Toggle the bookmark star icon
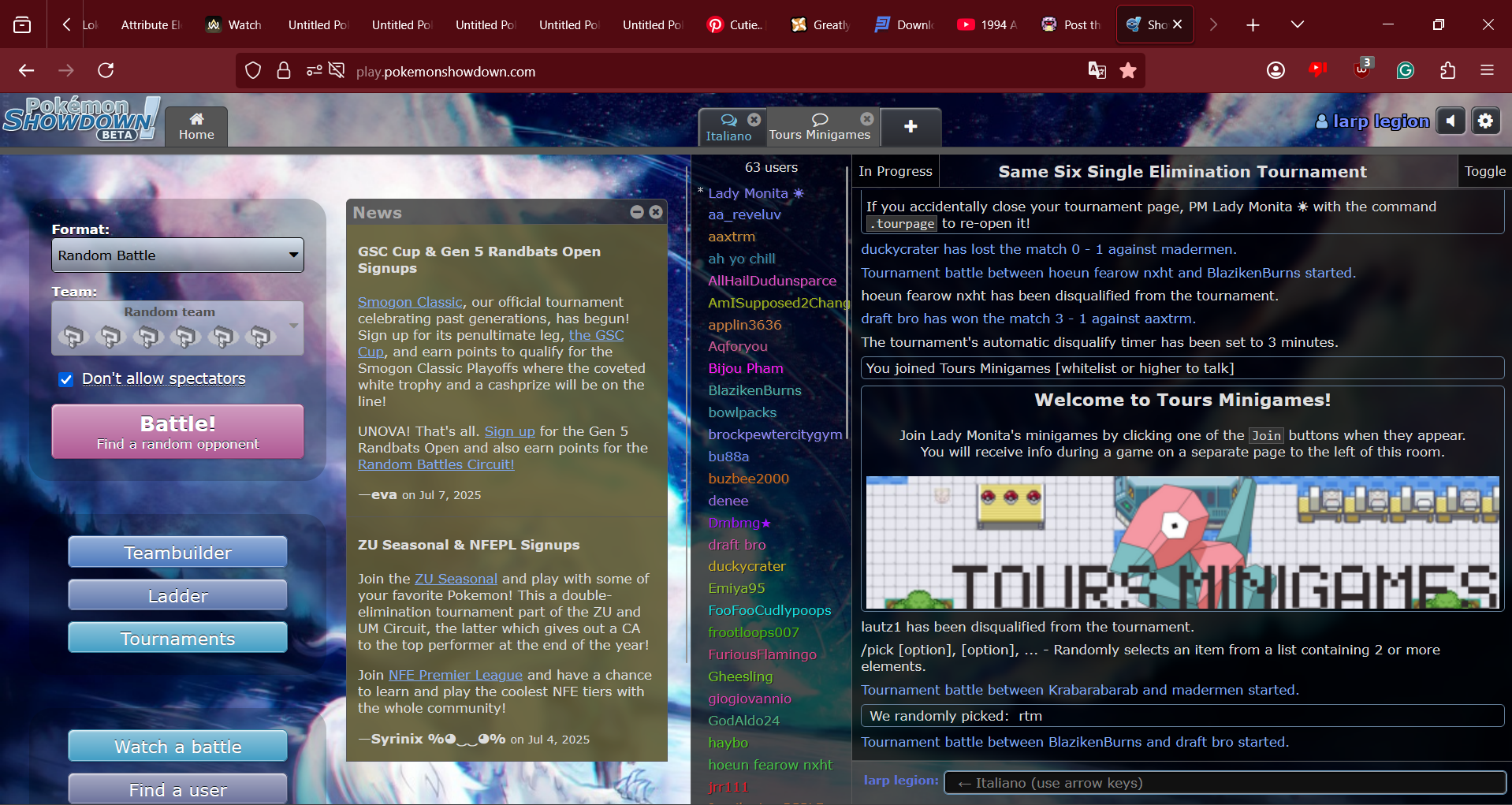 tap(1128, 71)
